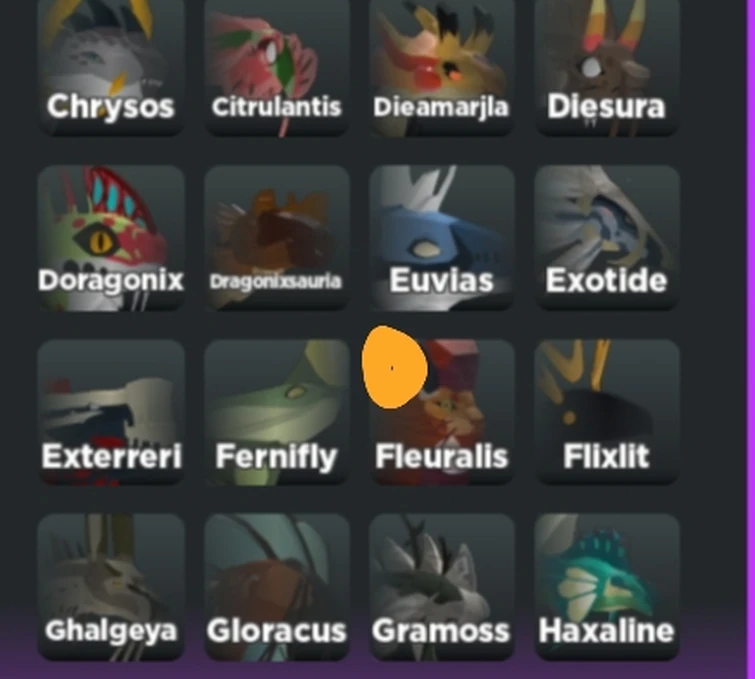Screen dimensions: 755x679
Task: Click the Haxaline name label
Action: [x=606, y=631]
